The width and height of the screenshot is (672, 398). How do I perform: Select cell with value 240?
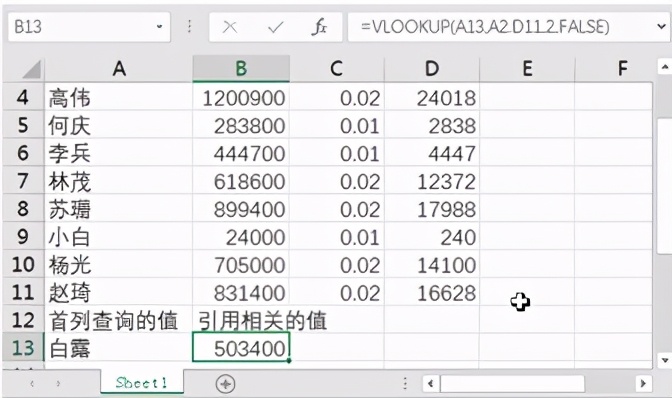432,236
